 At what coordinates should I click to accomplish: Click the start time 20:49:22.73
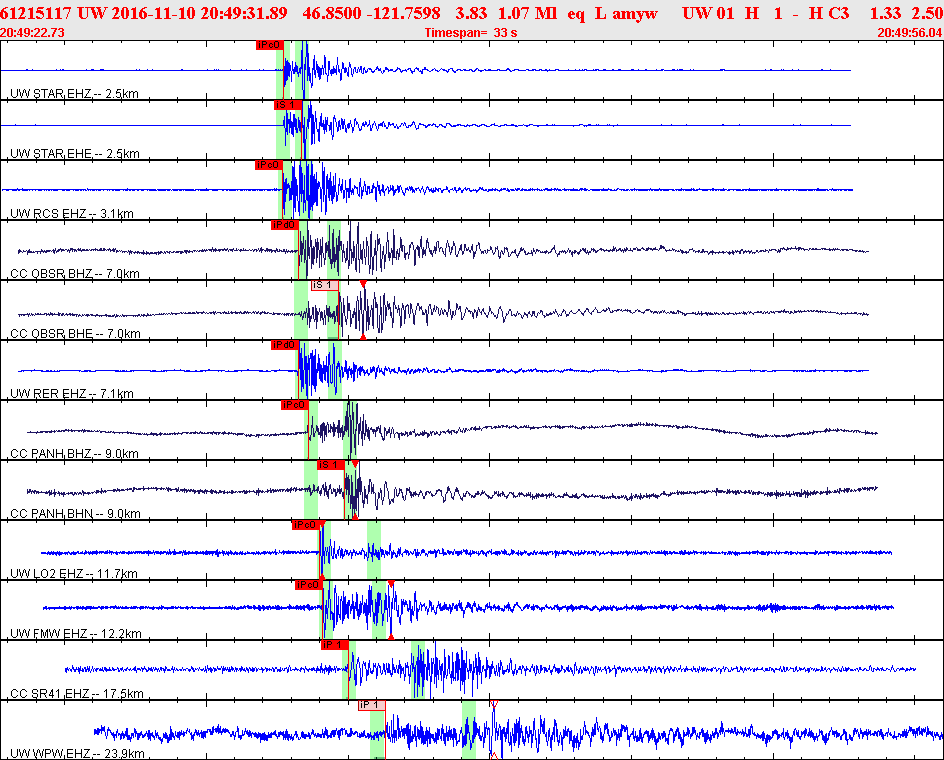coord(33,33)
